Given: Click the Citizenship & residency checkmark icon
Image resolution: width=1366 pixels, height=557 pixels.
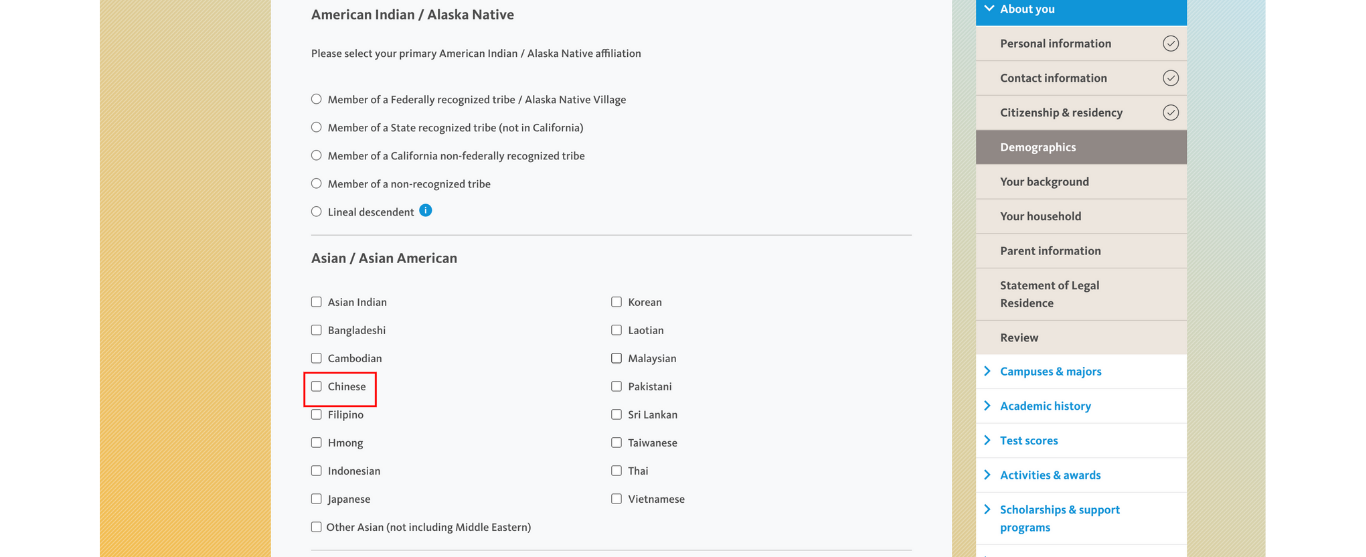Looking at the screenshot, I should (1170, 113).
